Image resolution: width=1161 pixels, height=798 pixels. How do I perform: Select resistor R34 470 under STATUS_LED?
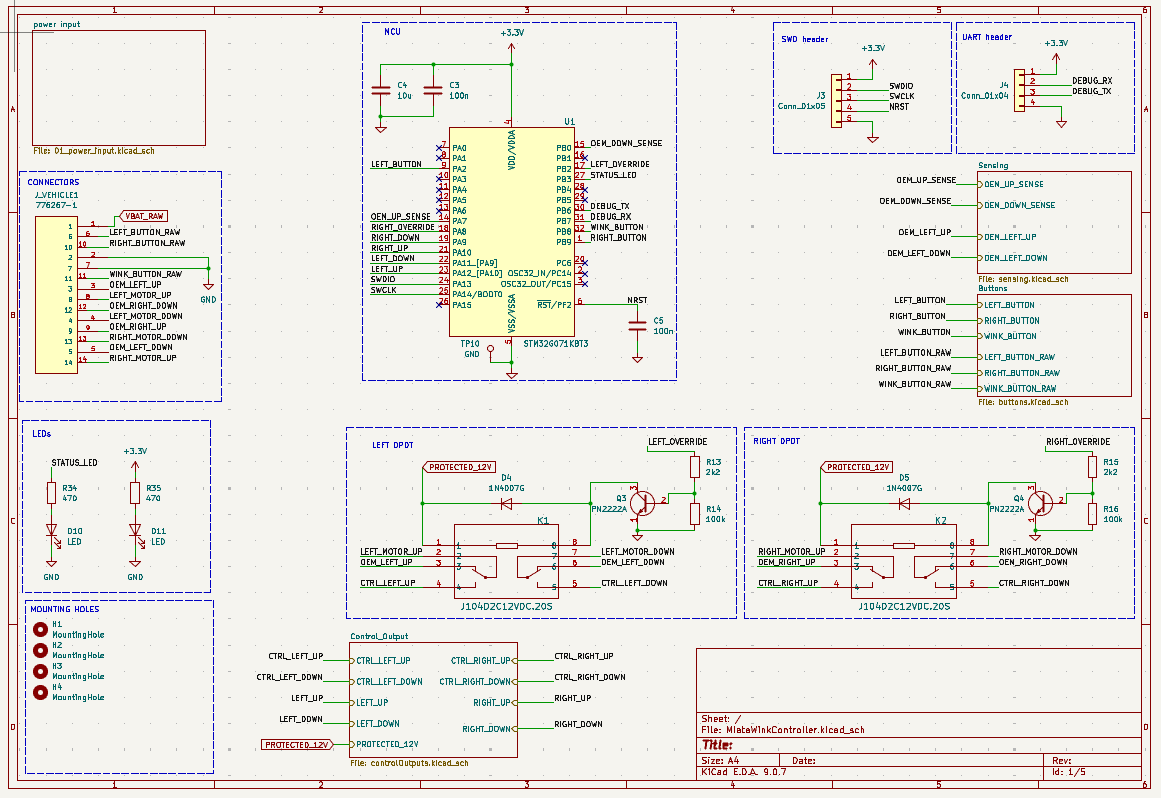click(51, 493)
